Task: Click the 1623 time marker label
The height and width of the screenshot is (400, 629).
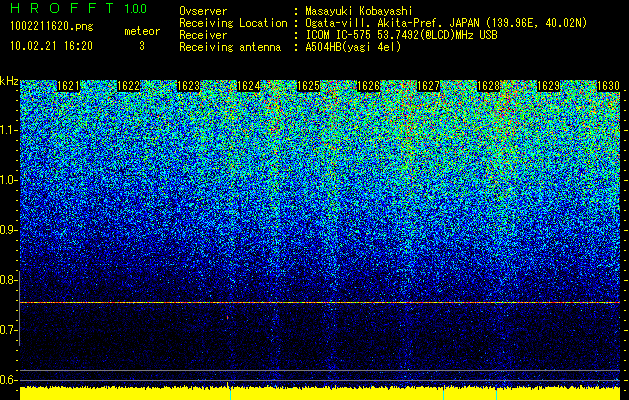Action: (x=189, y=86)
